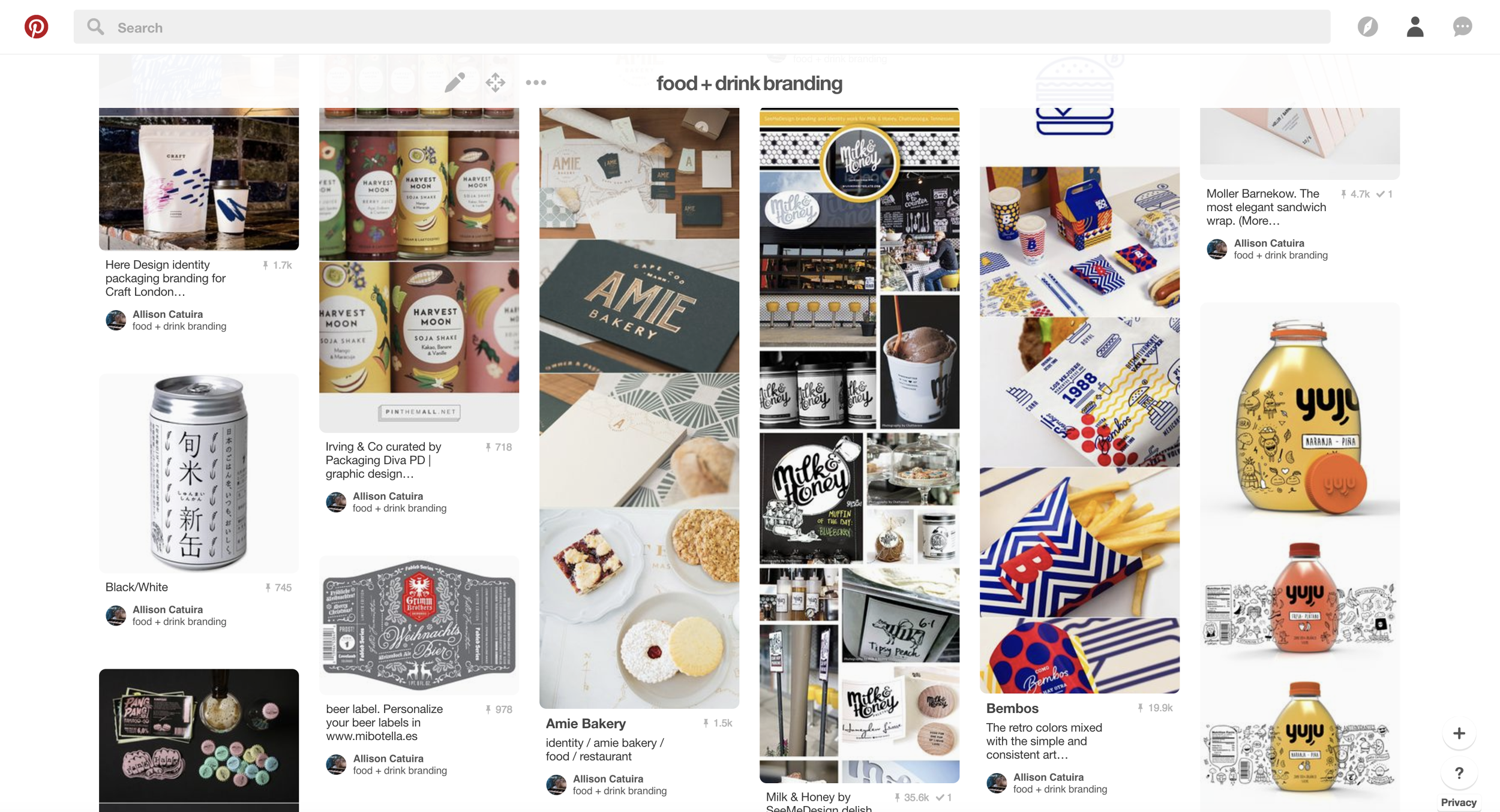Image resolution: width=1500 pixels, height=812 pixels.
Task: Open the Black/White can pin image
Action: click(199, 473)
